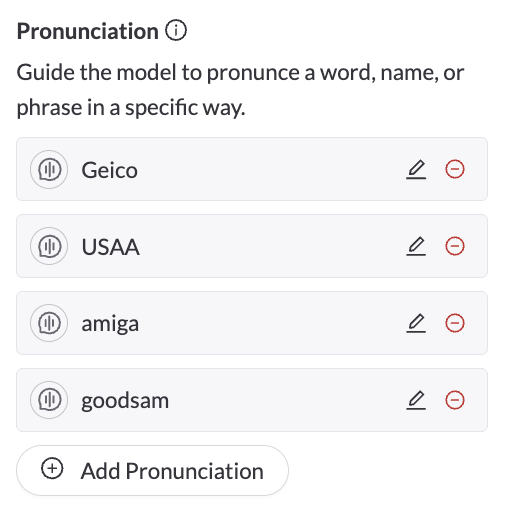Edit the Geico pronunciation entry
506x508 pixels.
[x=416, y=169]
